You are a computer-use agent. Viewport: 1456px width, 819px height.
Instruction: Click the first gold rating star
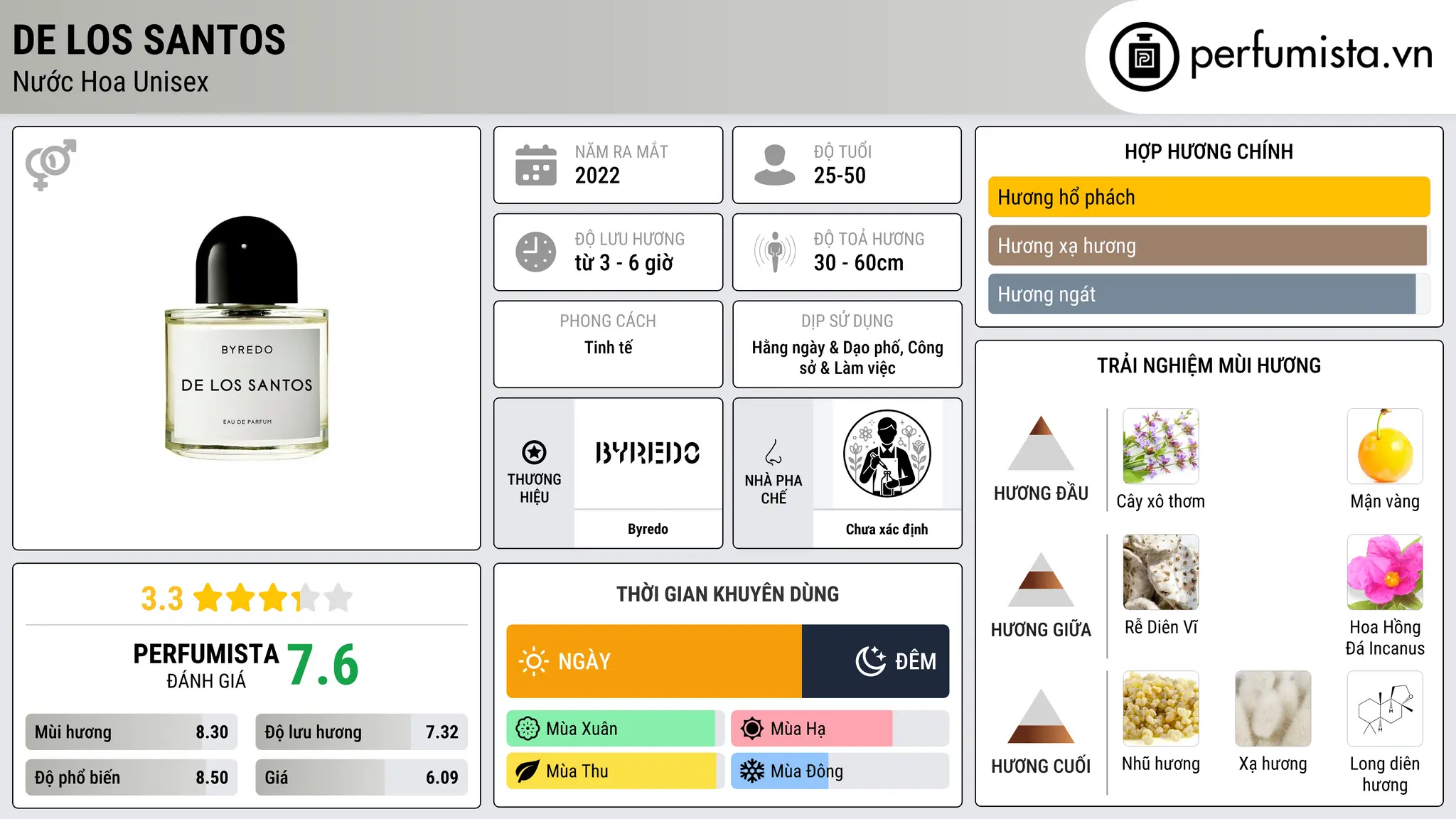(208, 598)
